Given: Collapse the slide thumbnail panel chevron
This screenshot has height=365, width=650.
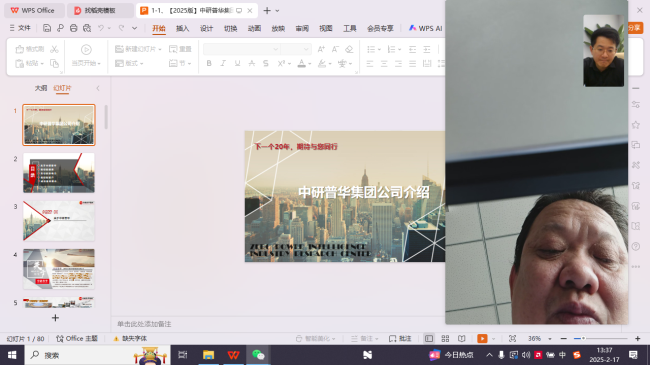Looking at the screenshot, I should (98, 88).
